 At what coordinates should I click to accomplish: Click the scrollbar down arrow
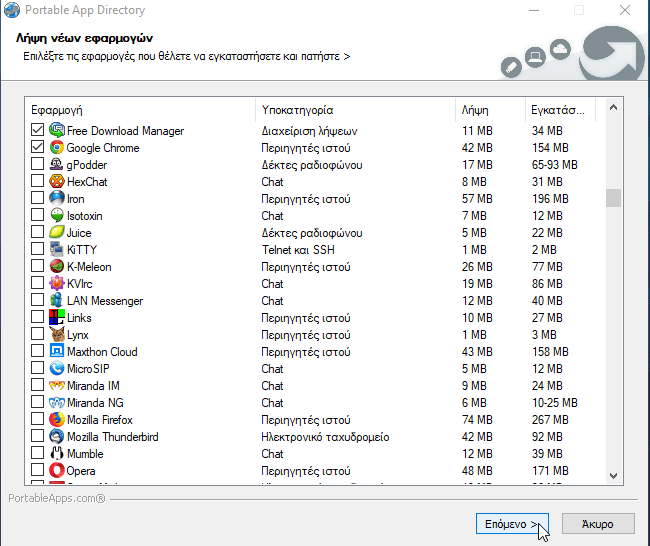pos(614,476)
